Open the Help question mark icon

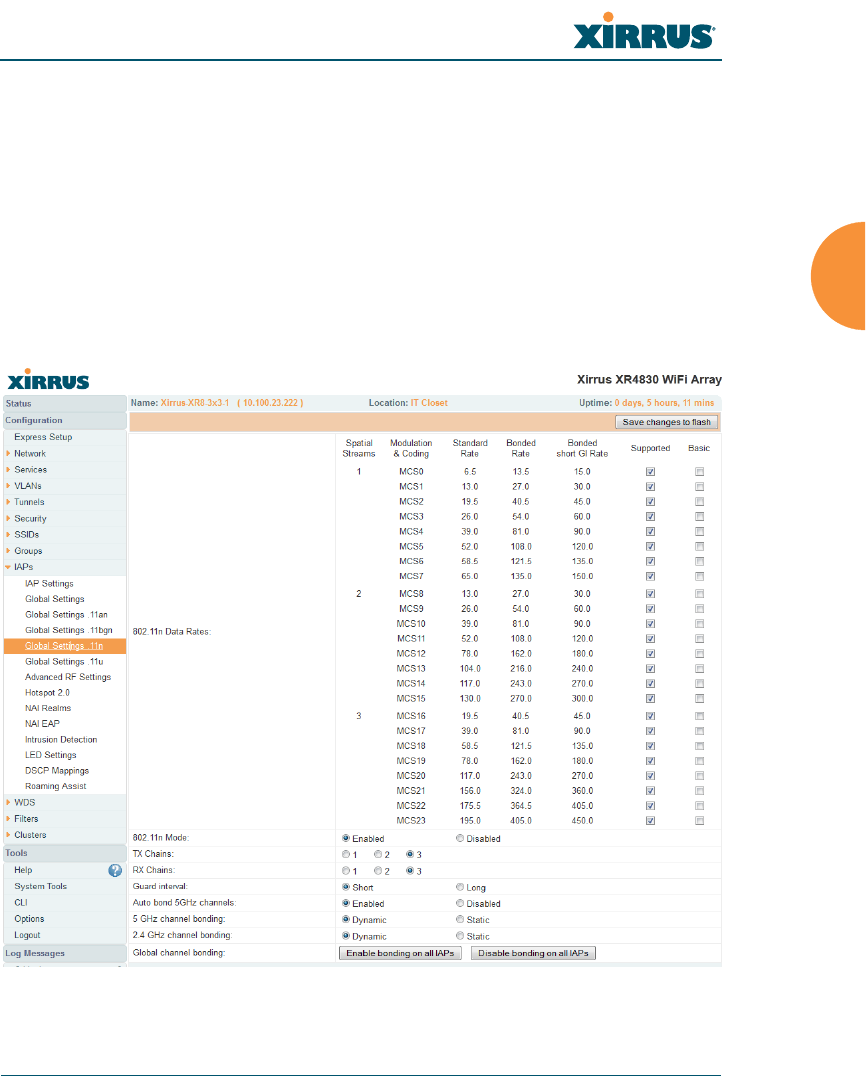coord(115,870)
